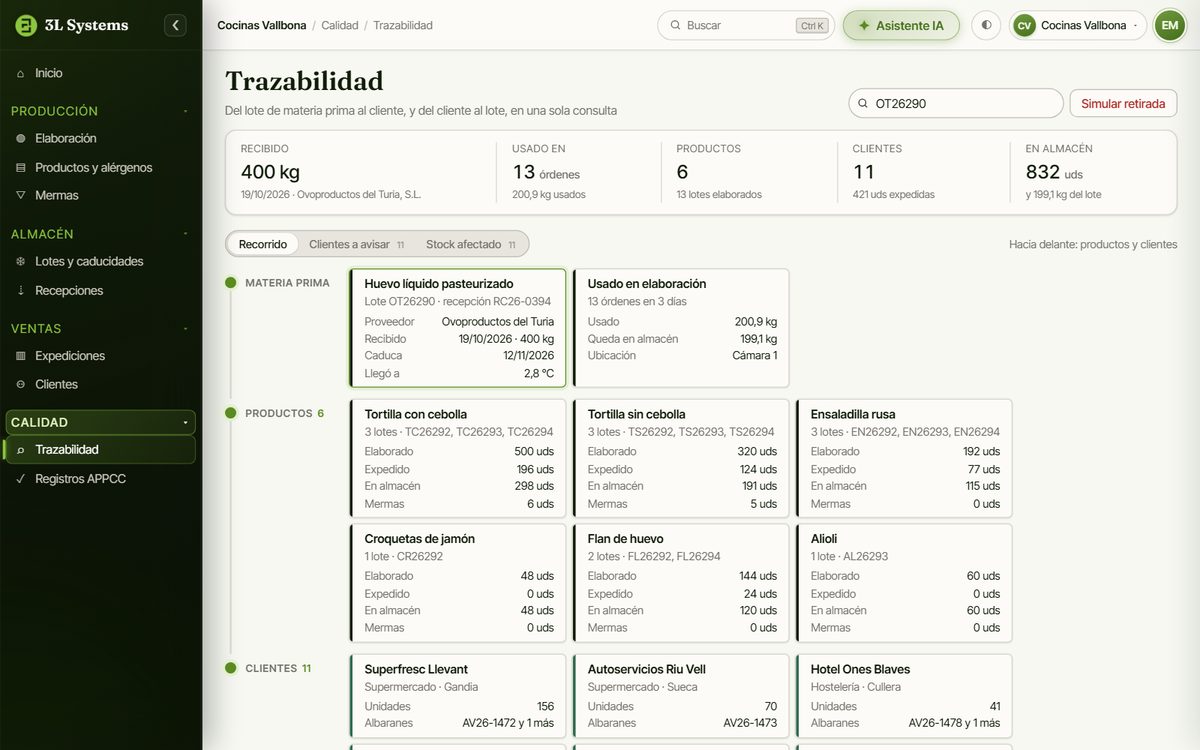
Task: Click the EN ALMACÉN 832 uds stat
Action: pyautogui.click(x=1094, y=173)
